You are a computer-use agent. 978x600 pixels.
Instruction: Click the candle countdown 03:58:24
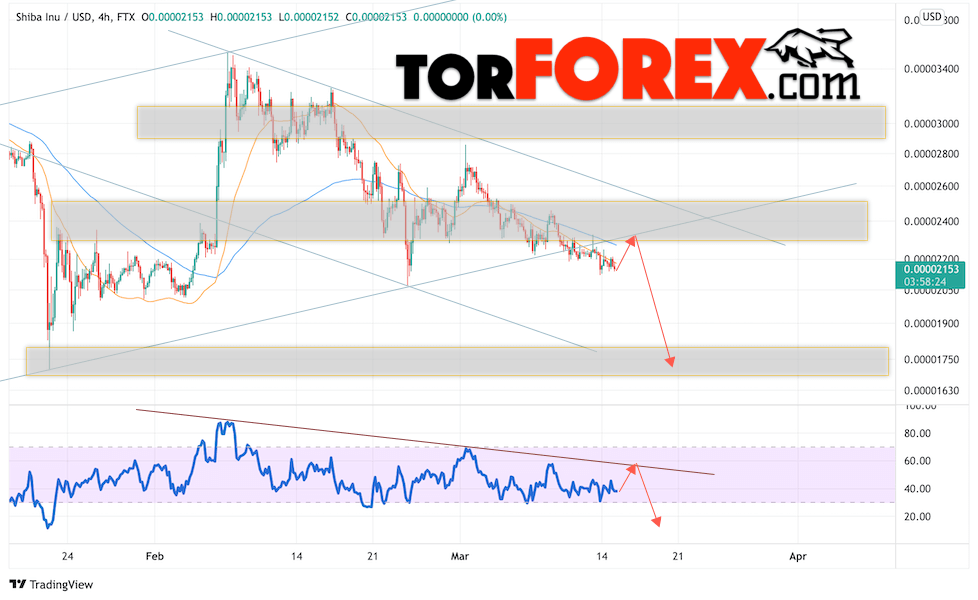tap(926, 282)
